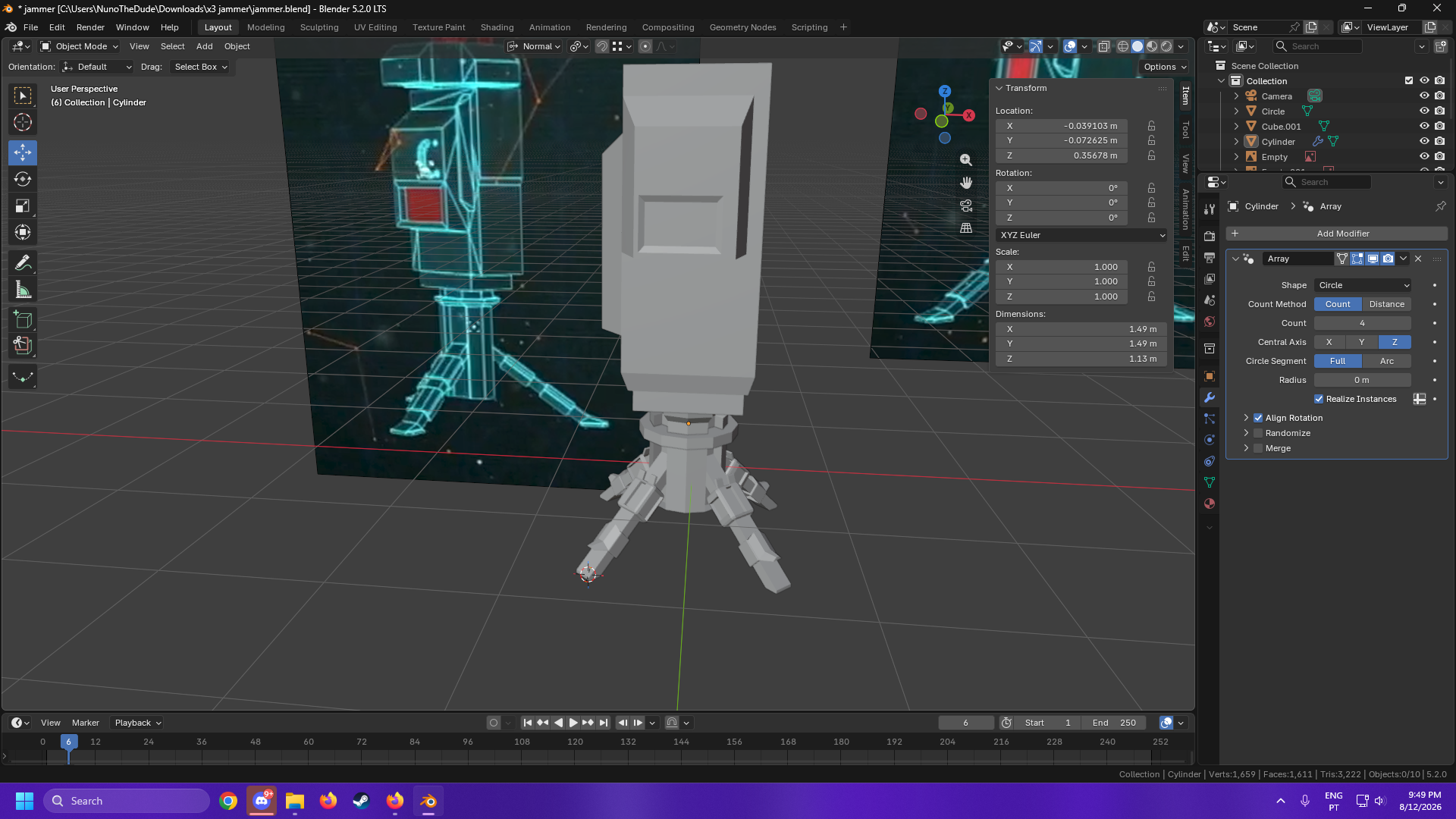This screenshot has height=819, width=1456.
Task: Enable the Randomize checkbox
Action: coord(1258,433)
